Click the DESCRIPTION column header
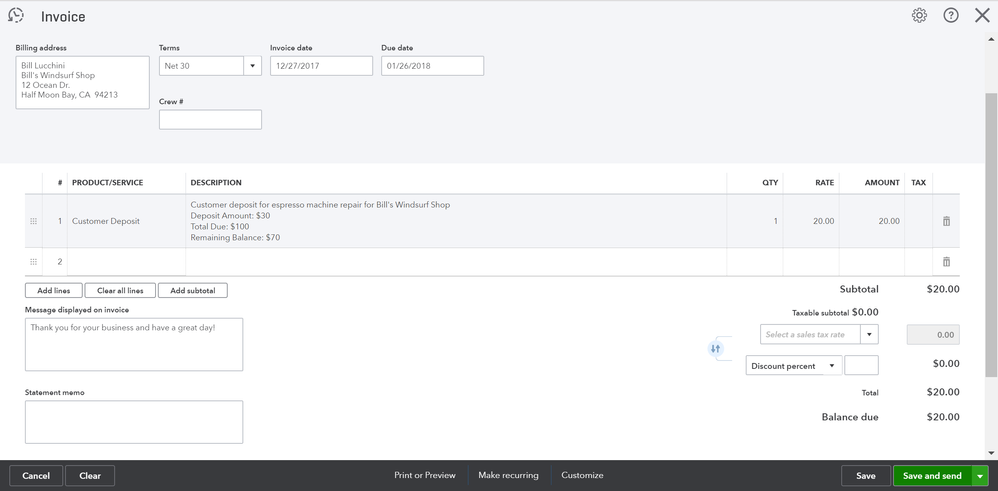Image resolution: width=998 pixels, height=491 pixels. 216,183
